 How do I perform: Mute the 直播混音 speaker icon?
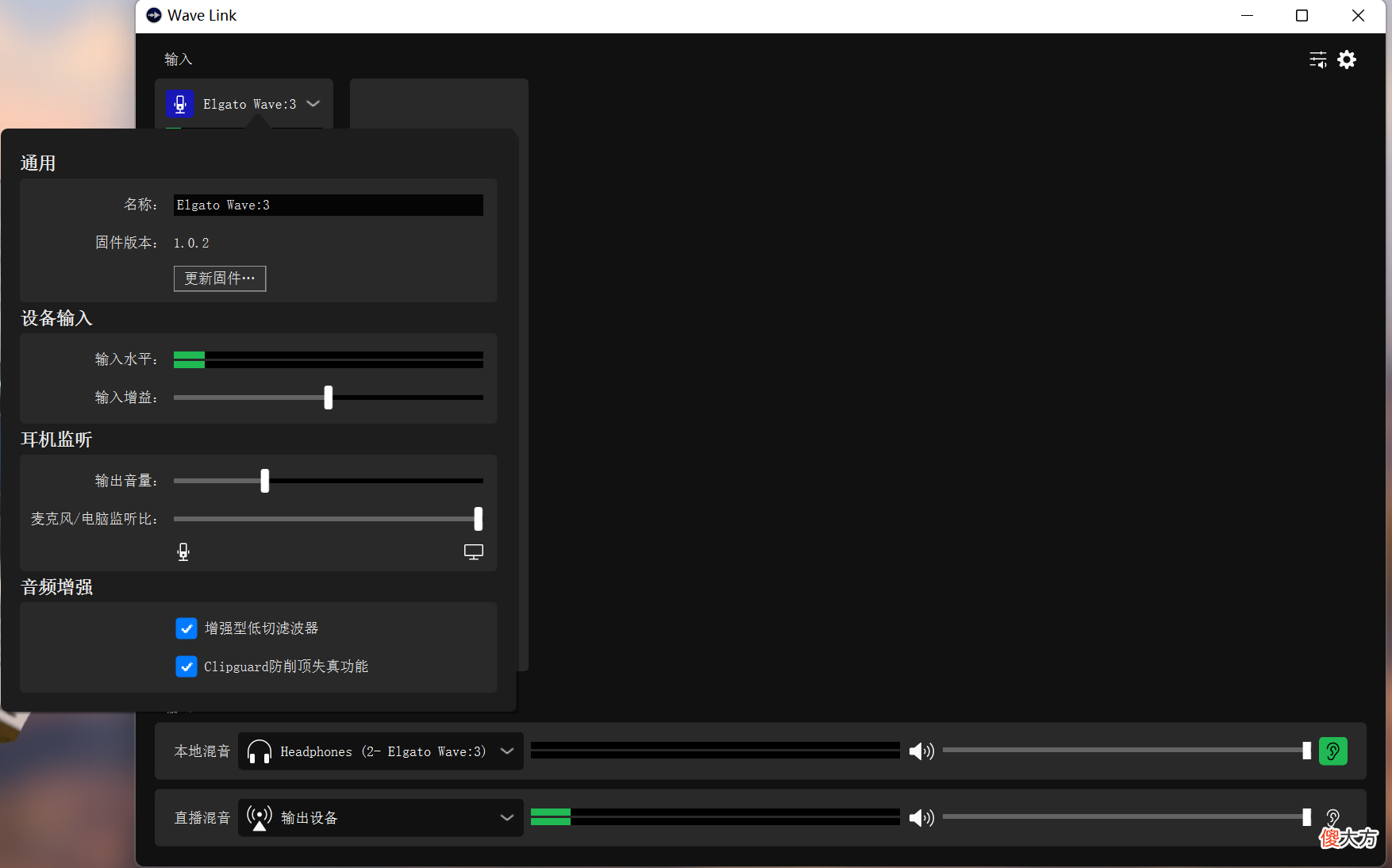coord(921,818)
